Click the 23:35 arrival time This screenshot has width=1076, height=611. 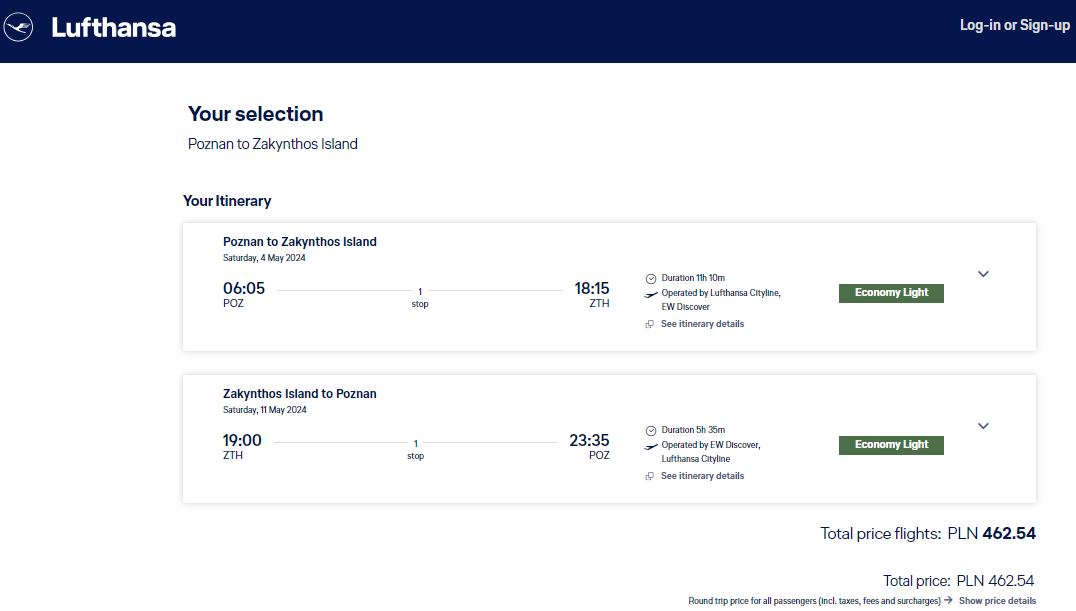[589, 440]
